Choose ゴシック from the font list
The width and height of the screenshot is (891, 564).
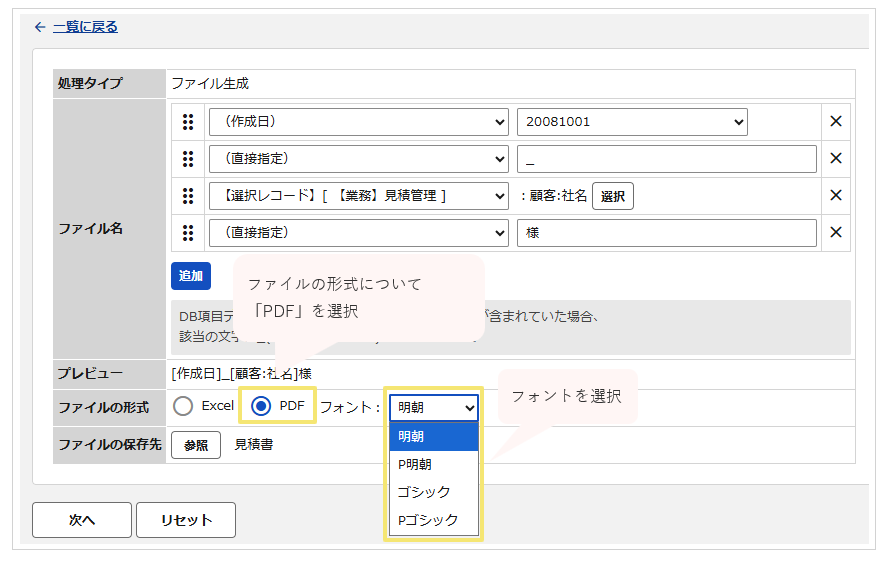tap(434, 492)
